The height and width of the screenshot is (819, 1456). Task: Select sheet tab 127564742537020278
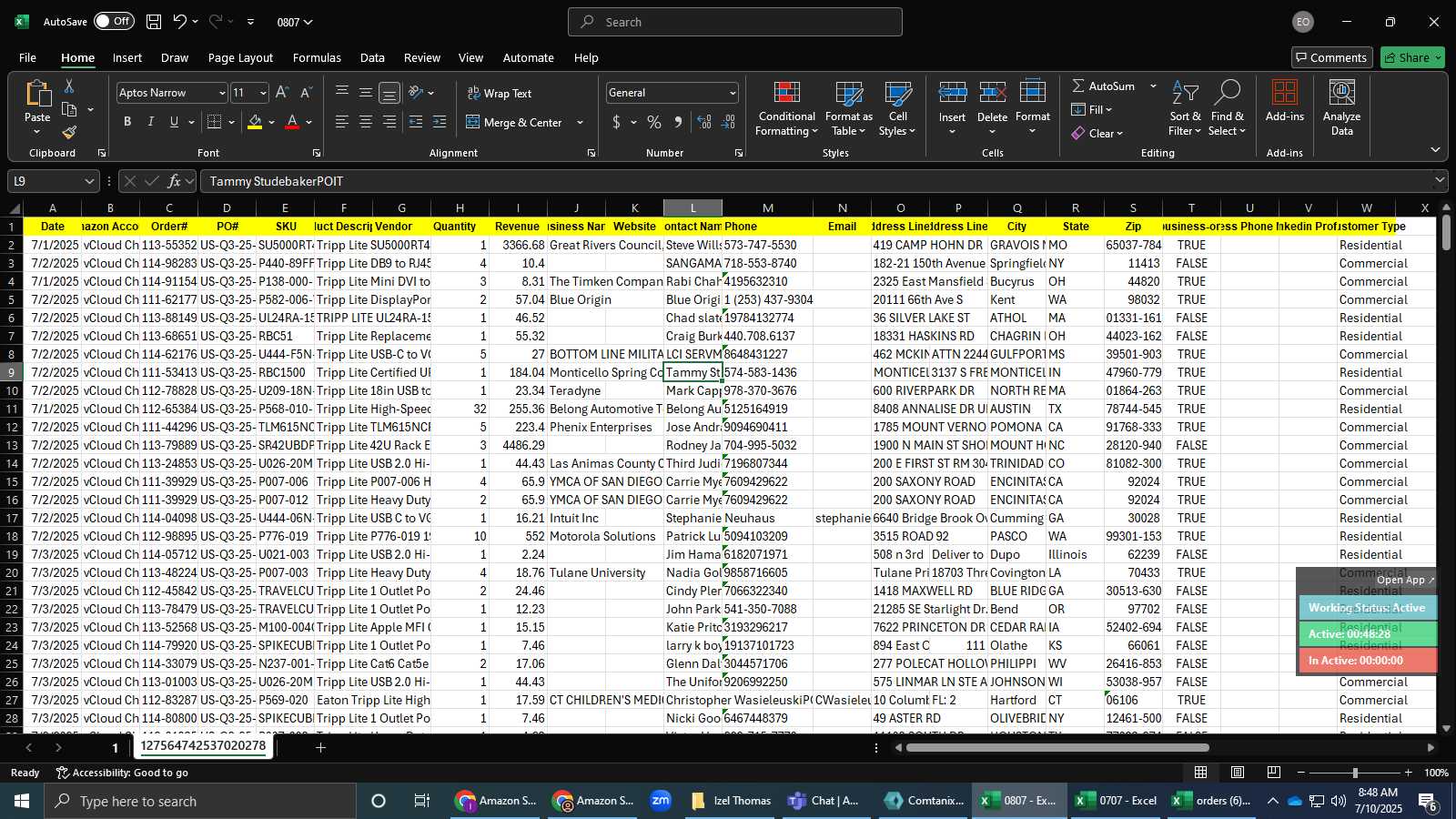[x=203, y=746]
